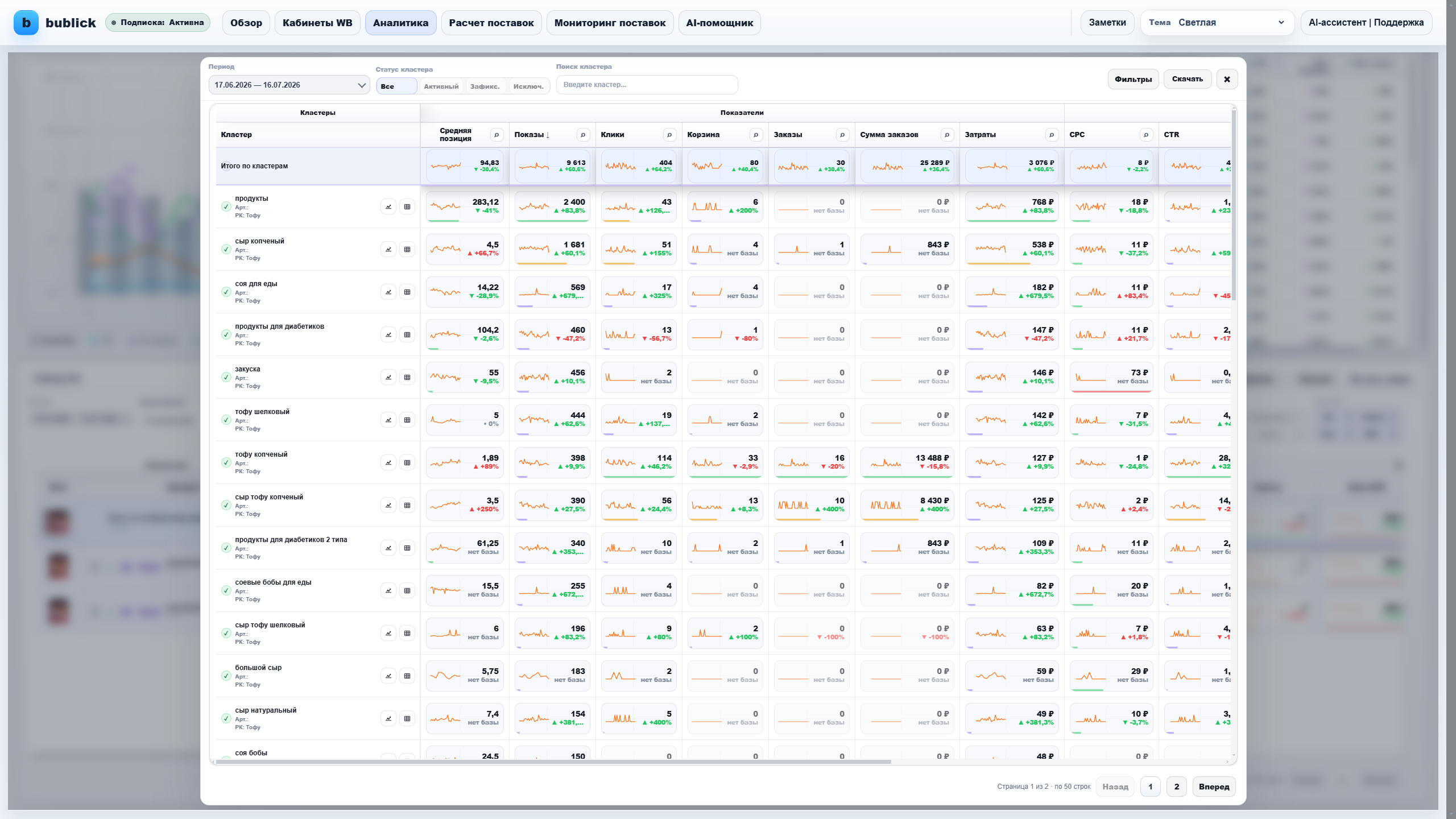Select the Активный cluster status tab

(441, 86)
